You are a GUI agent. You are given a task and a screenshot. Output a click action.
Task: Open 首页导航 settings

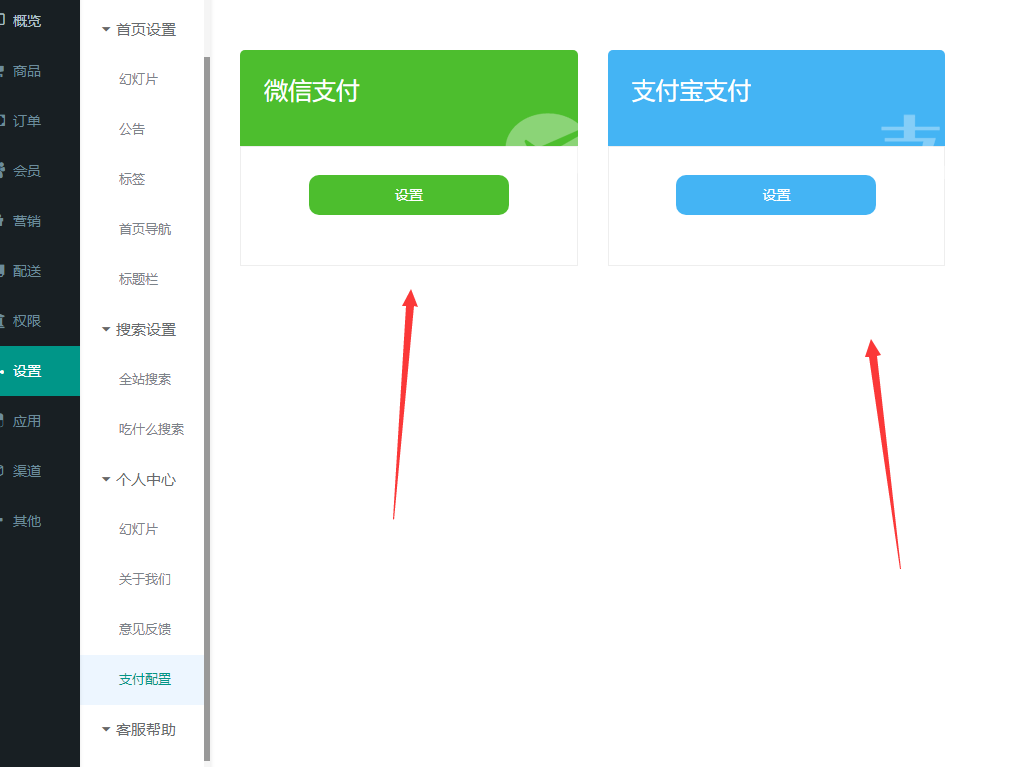point(144,229)
